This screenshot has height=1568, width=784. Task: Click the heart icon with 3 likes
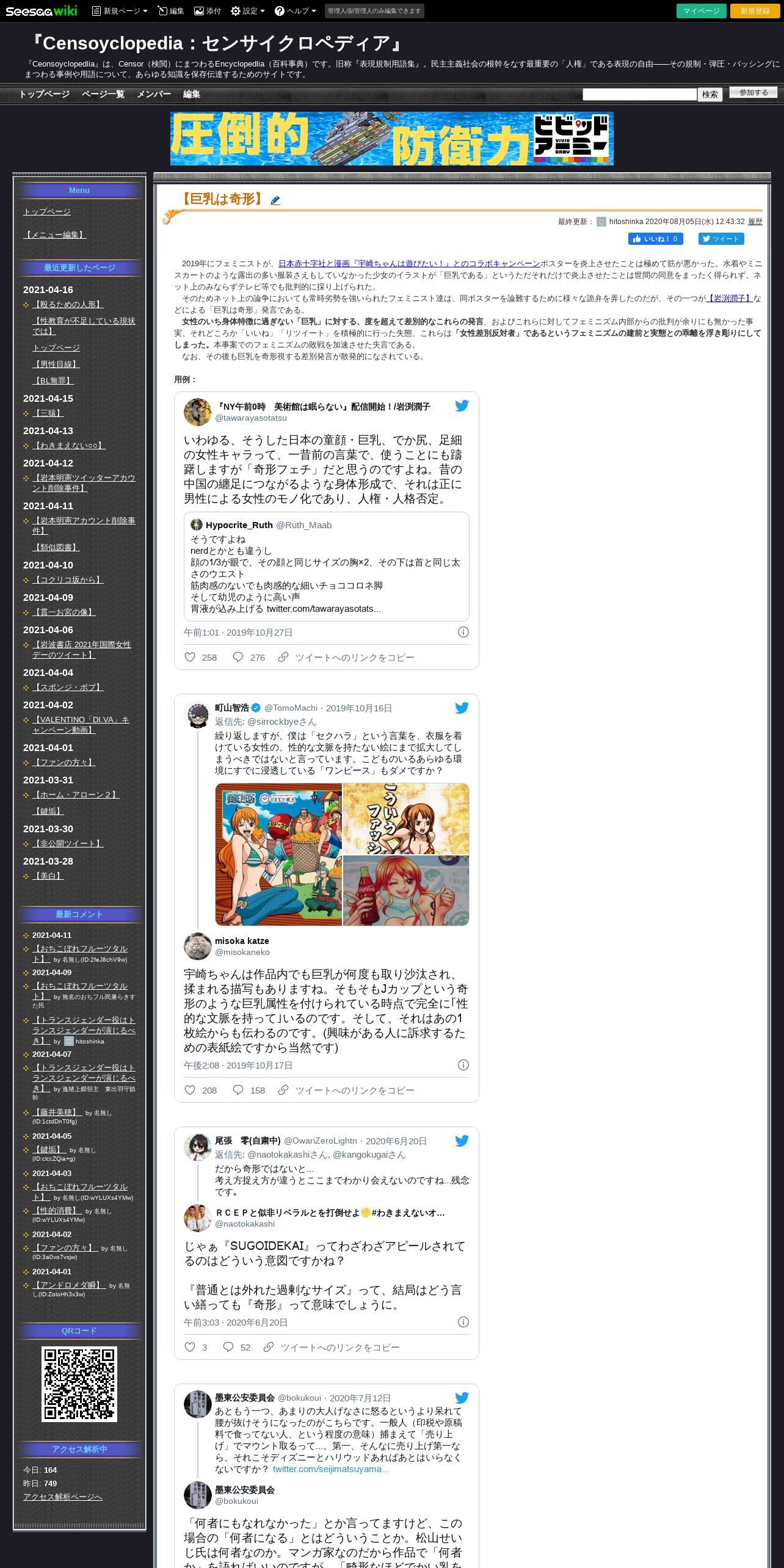point(190,1347)
